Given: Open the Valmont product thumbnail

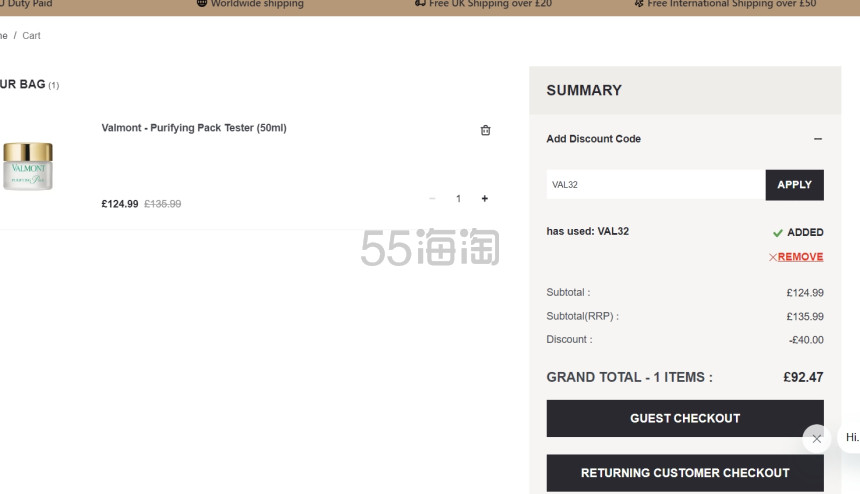Looking at the screenshot, I should (28, 166).
